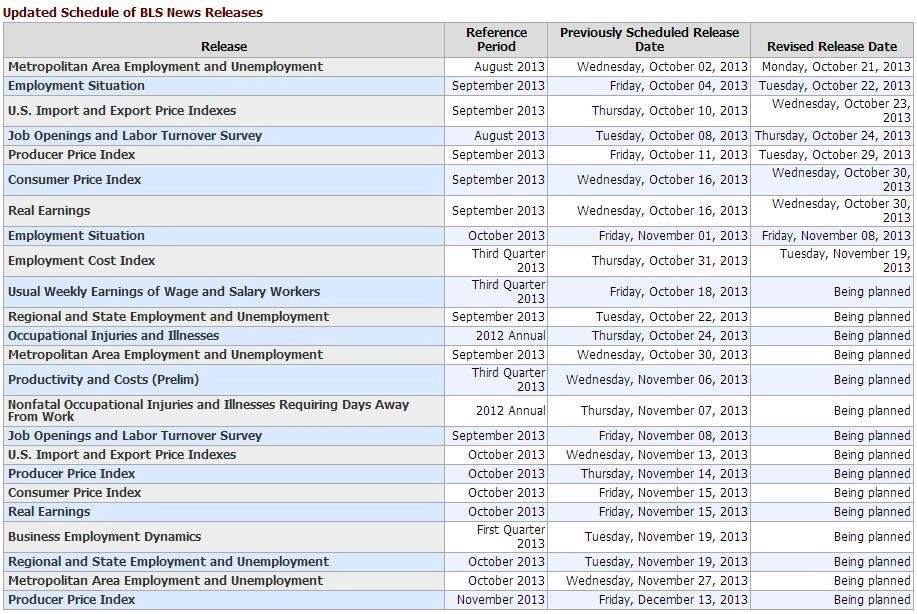The image size is (917, 614).
Task: Click the First Quarter 2013 reference period cell
Action: (x=511, y=537)
